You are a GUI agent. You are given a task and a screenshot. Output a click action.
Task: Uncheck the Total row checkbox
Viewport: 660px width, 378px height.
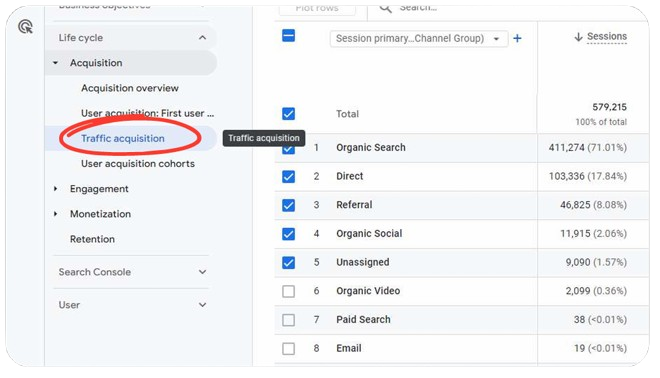click(288, 114)
